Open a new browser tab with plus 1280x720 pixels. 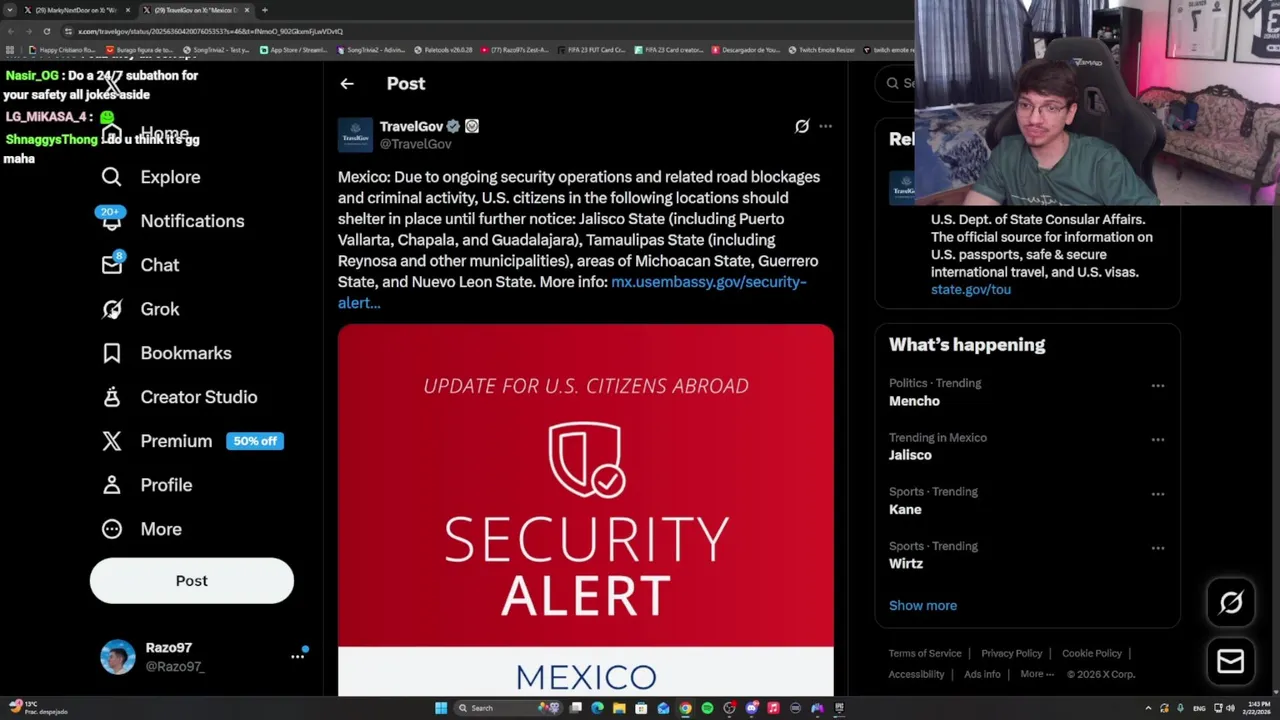pyautogui.click(x=264, y=10)
